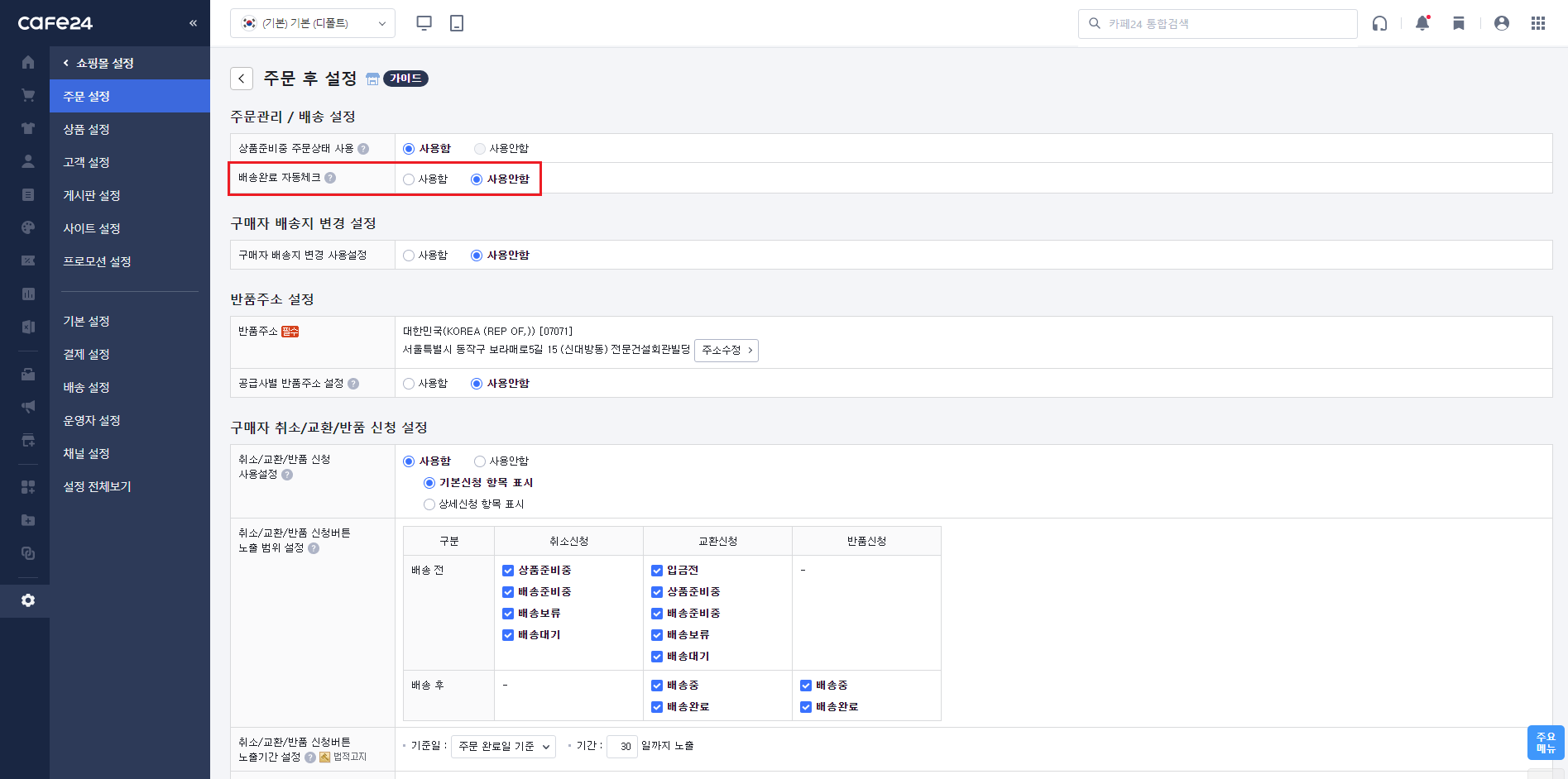Screen dimensions: 1568x779
Task: Open the user account profile icon
Action: (1502, 23)
